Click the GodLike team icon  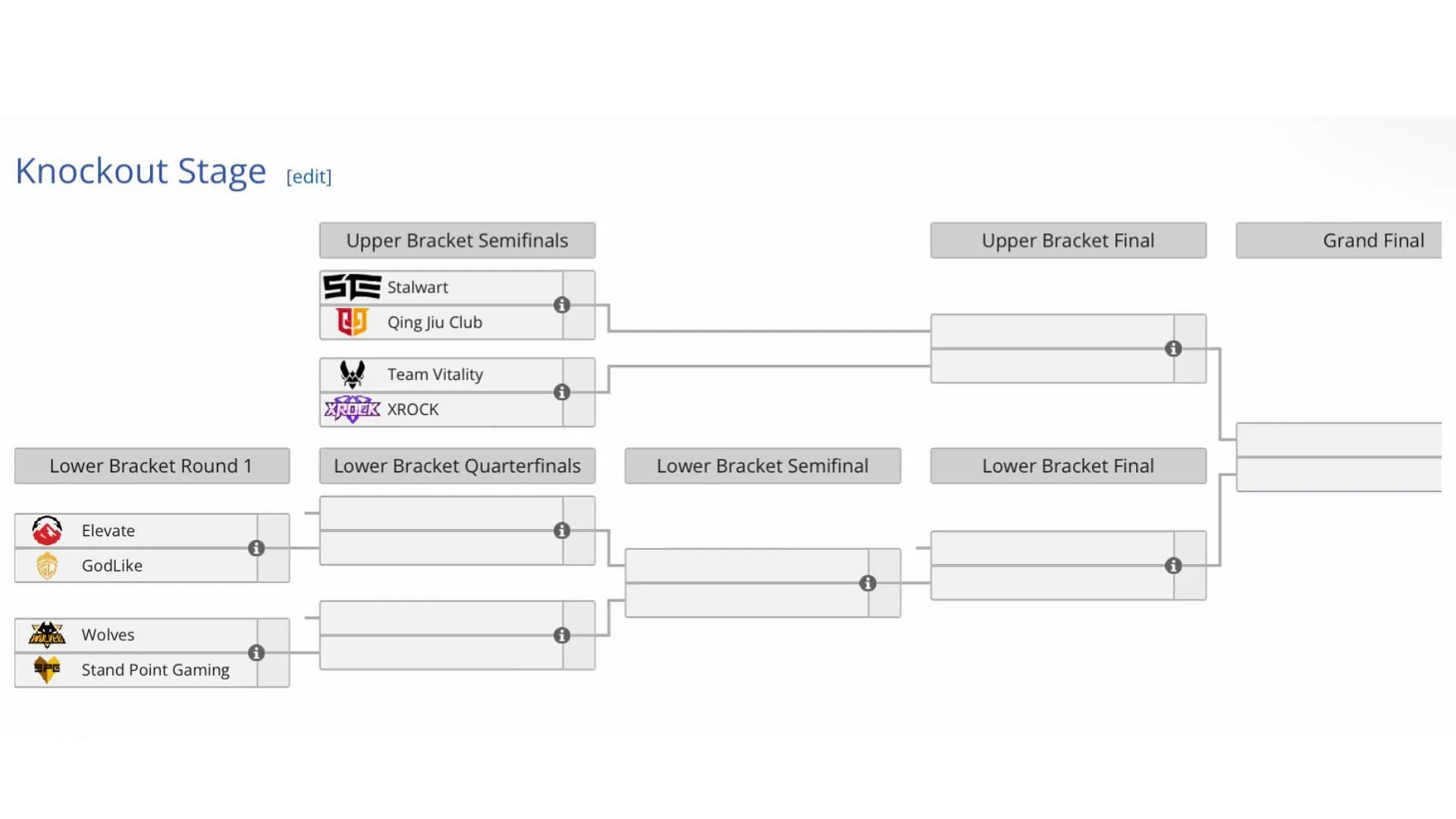[x=45, y=565]
